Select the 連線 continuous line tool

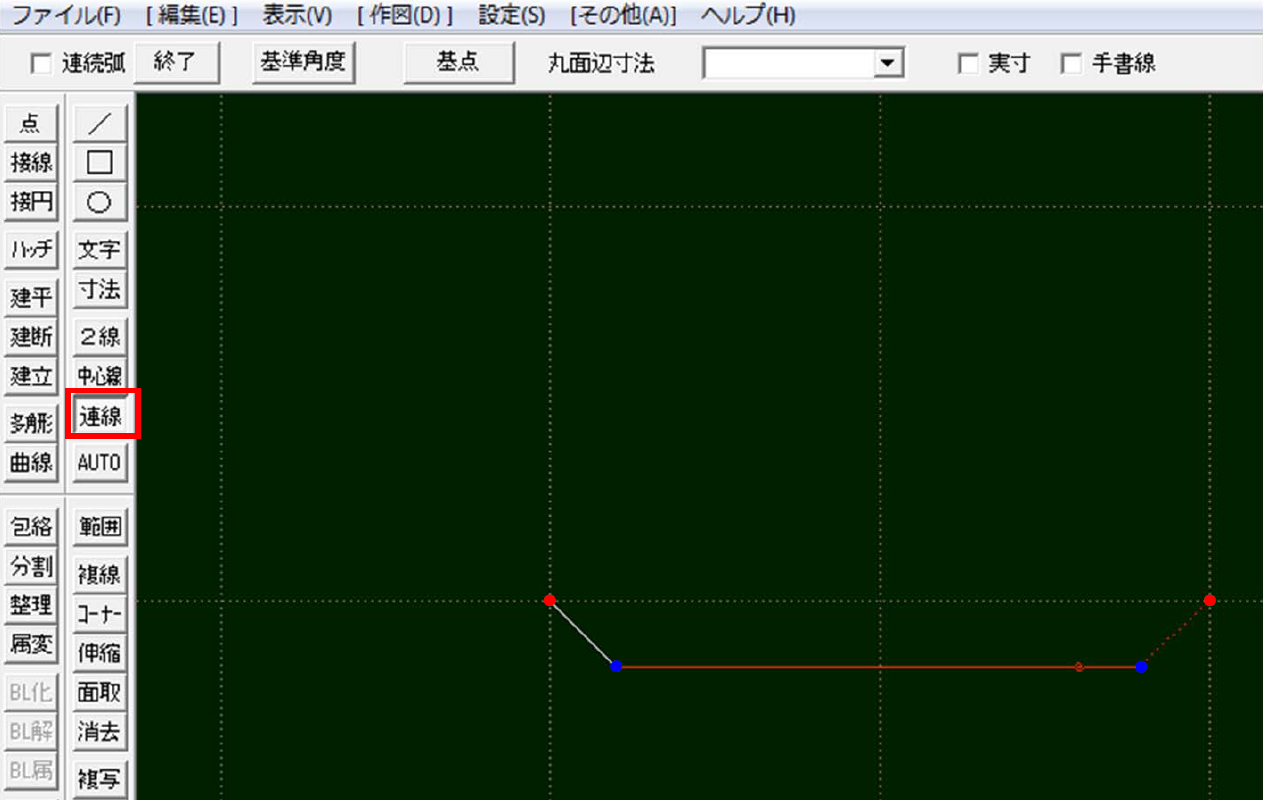click(101, 415)
